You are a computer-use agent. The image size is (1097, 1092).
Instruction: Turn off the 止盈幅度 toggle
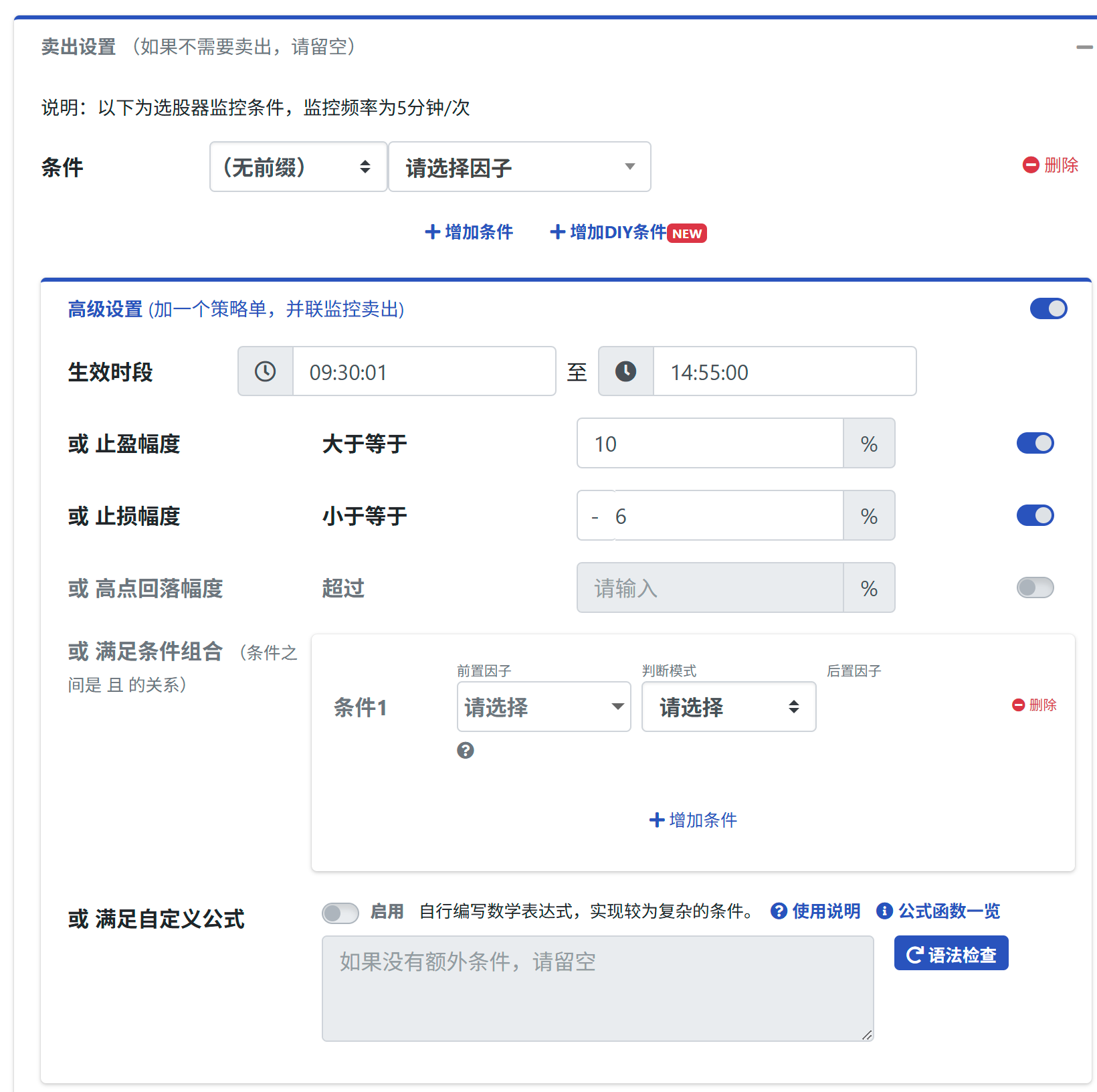click(1035, 443)
